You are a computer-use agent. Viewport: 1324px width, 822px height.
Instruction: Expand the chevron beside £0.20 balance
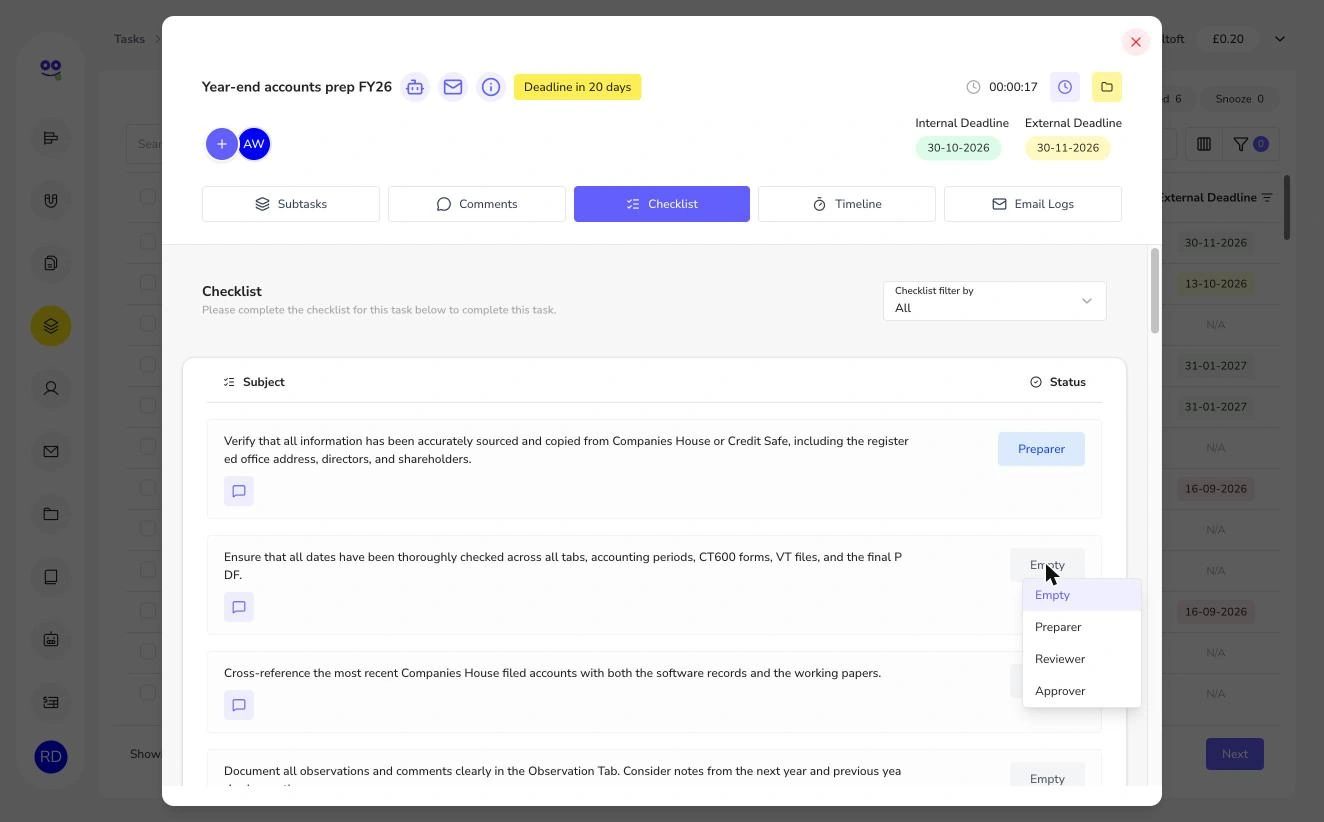(x=1280, y=39)
